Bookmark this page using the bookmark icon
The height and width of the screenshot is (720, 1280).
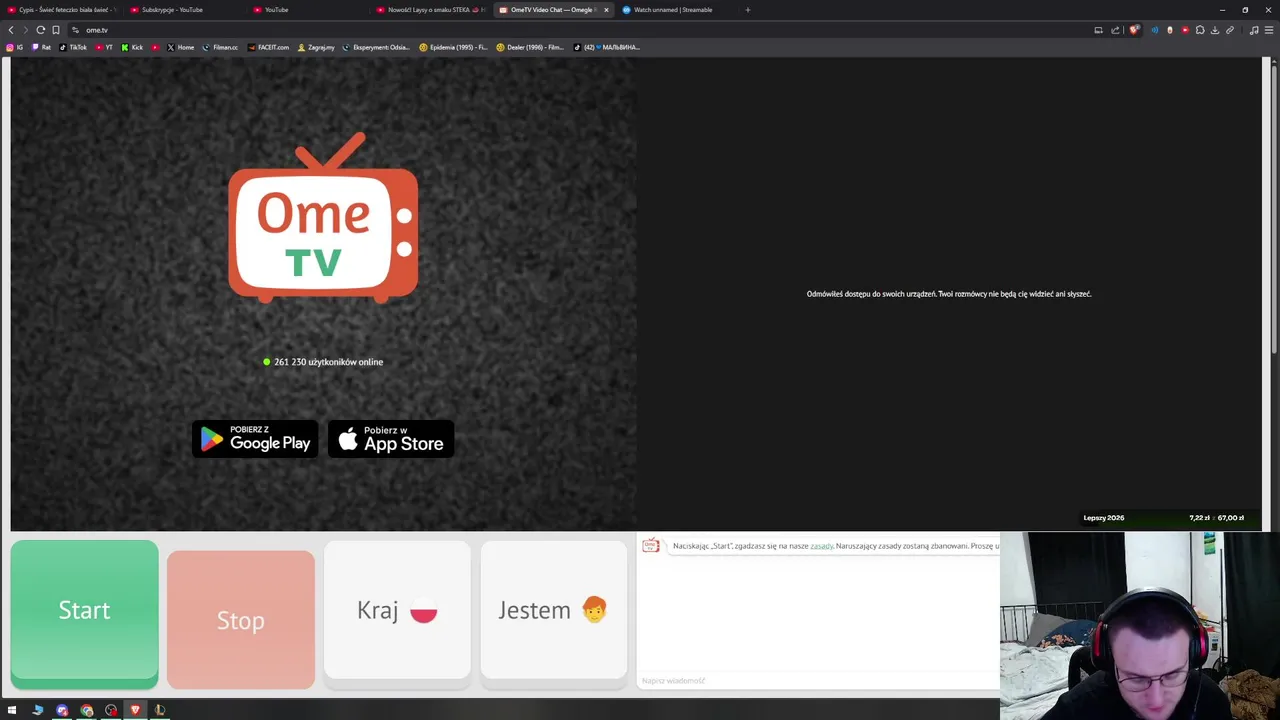[56, 30]
